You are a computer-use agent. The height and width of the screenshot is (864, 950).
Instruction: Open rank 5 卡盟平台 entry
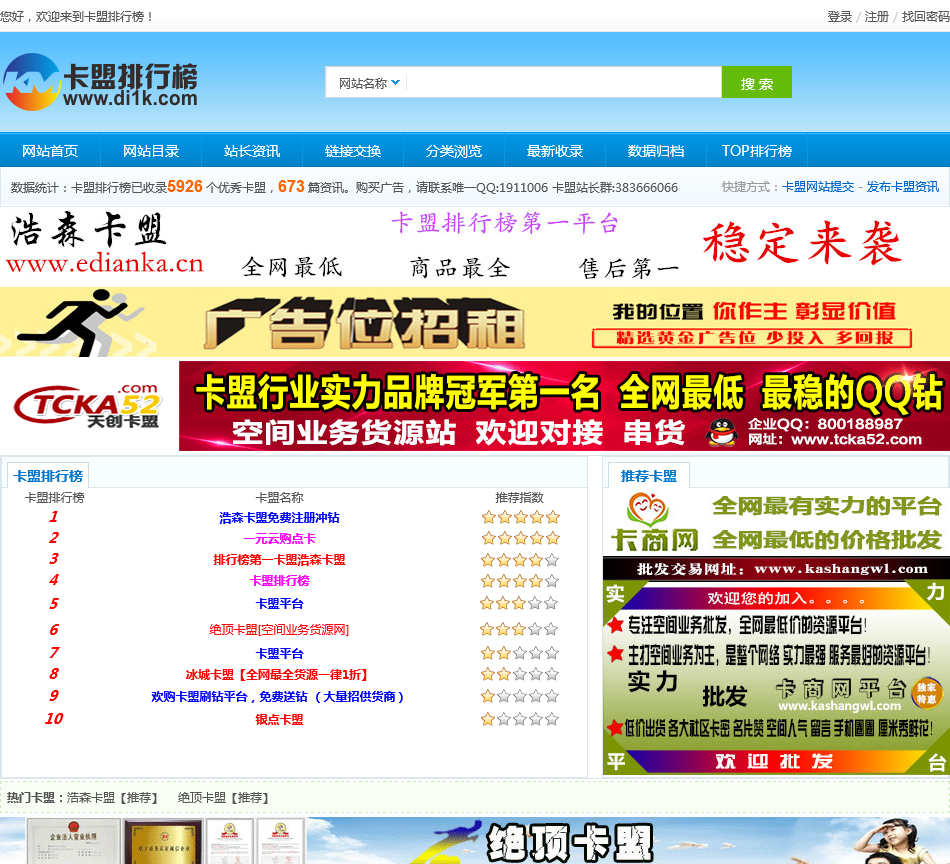(279, 603)
